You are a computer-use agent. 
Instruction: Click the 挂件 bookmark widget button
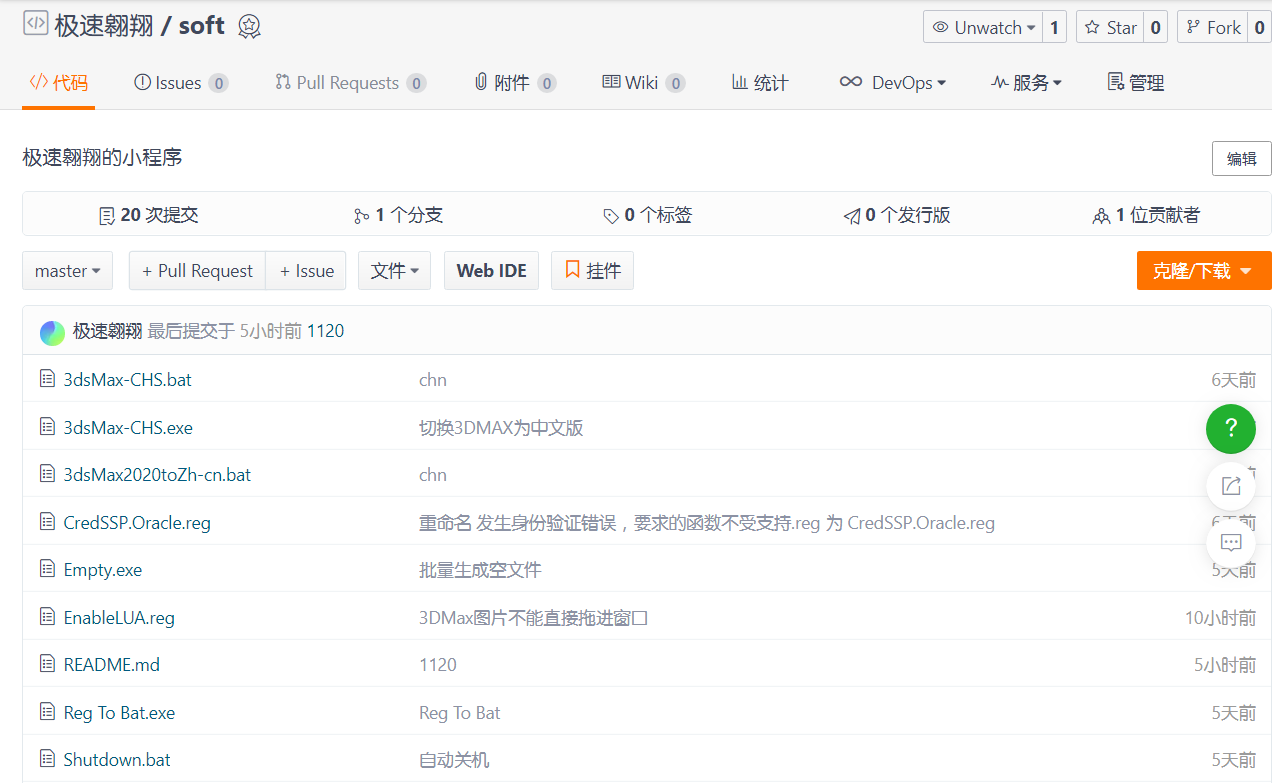(x=592, y=271)
